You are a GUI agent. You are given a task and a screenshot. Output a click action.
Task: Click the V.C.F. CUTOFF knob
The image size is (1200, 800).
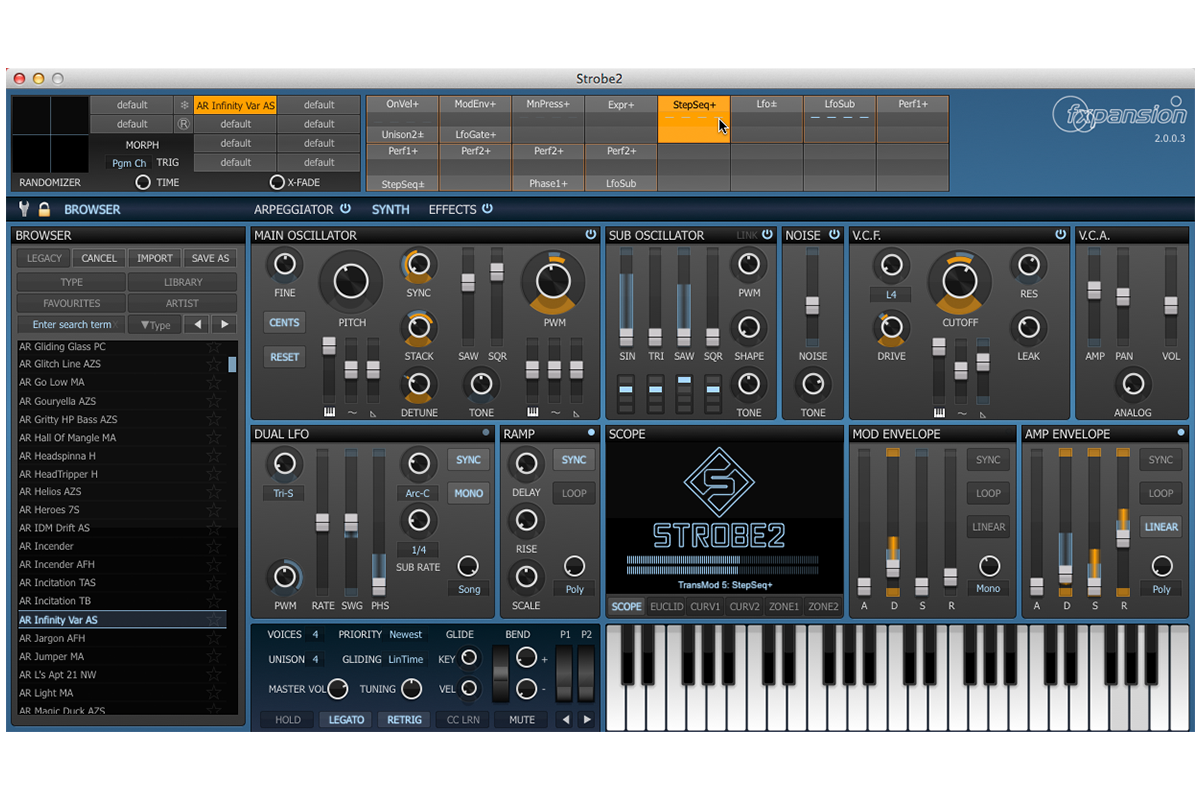(x=960, y=282)
